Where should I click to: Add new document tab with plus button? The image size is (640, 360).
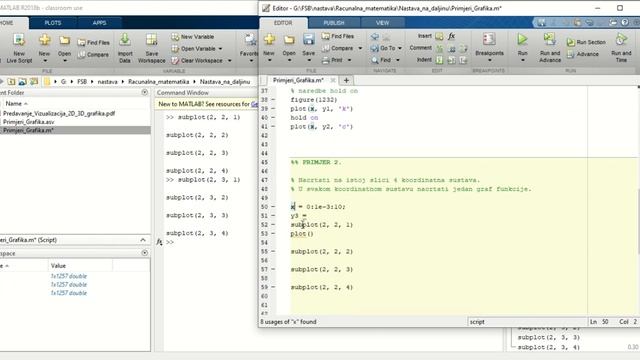(346, 80)
